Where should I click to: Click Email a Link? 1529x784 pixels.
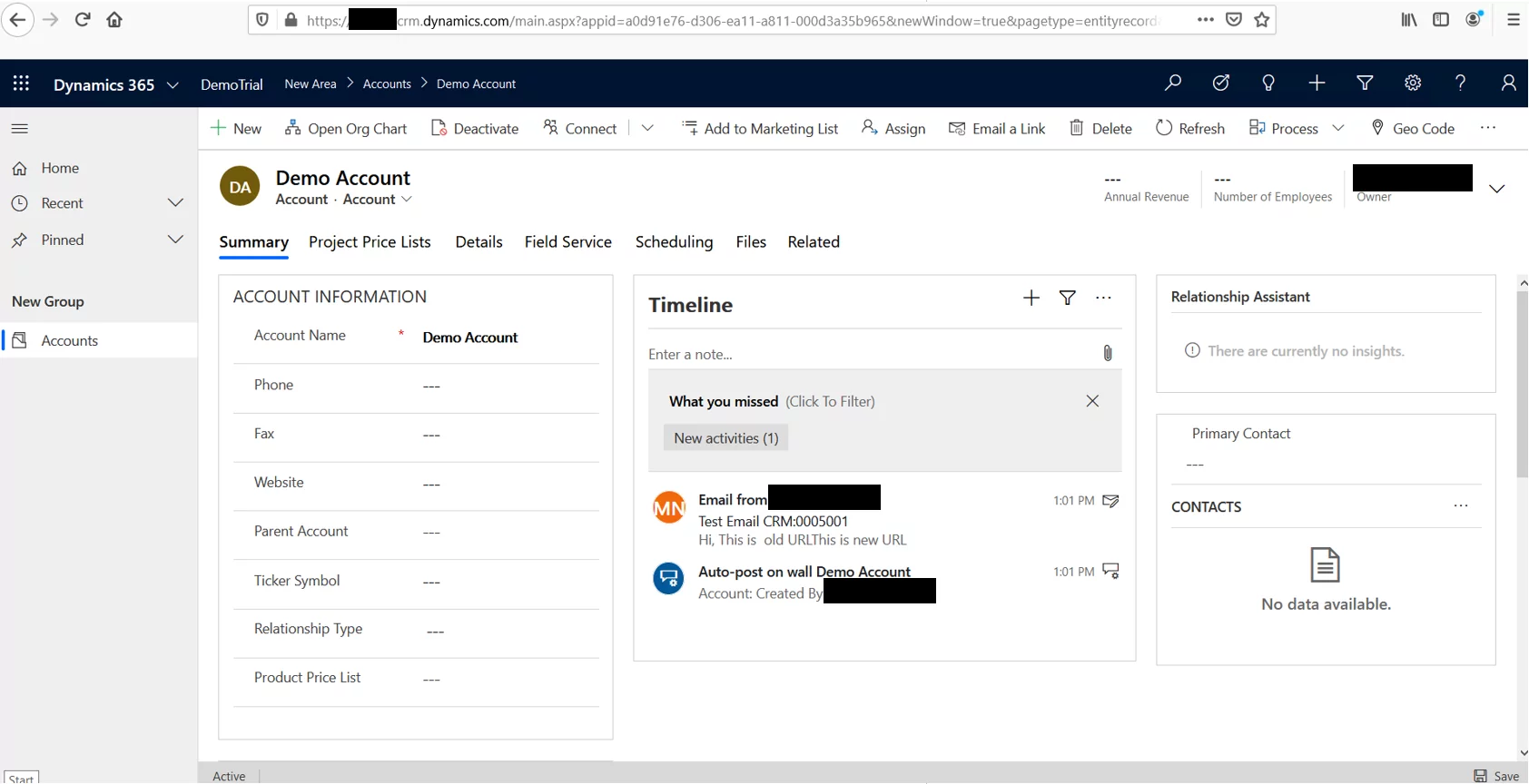pos(997,129)
